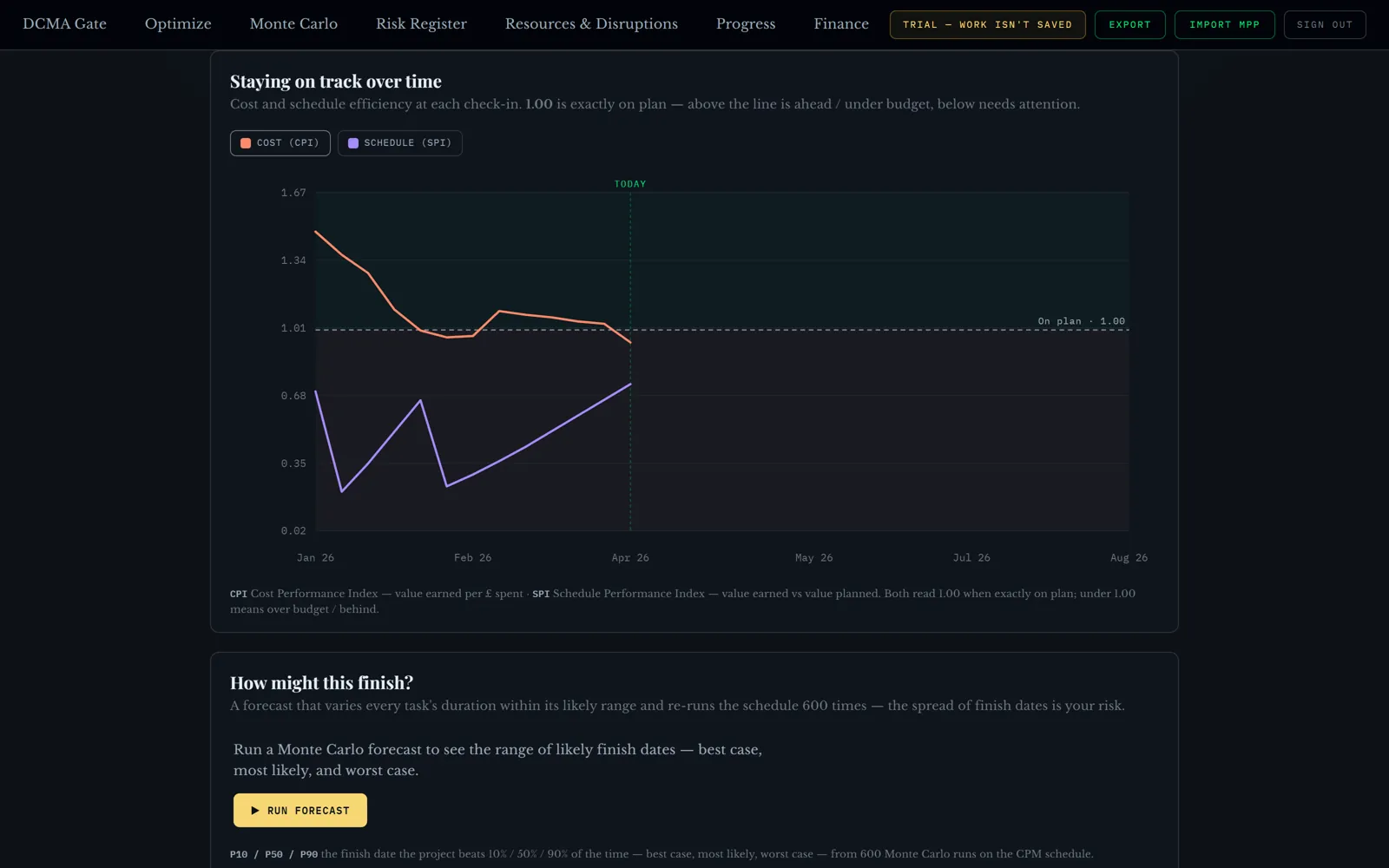Click the 0.68 y-axis value
This screenshot has width=1389, height=868.
(x=293, y=396)
